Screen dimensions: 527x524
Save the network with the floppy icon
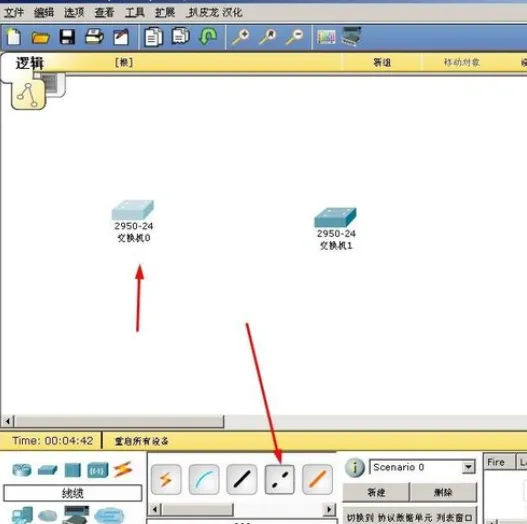click(x=67, y=37)
